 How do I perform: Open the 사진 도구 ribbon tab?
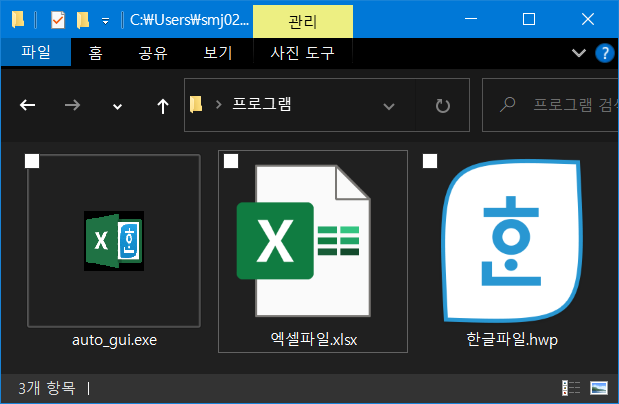302,53
